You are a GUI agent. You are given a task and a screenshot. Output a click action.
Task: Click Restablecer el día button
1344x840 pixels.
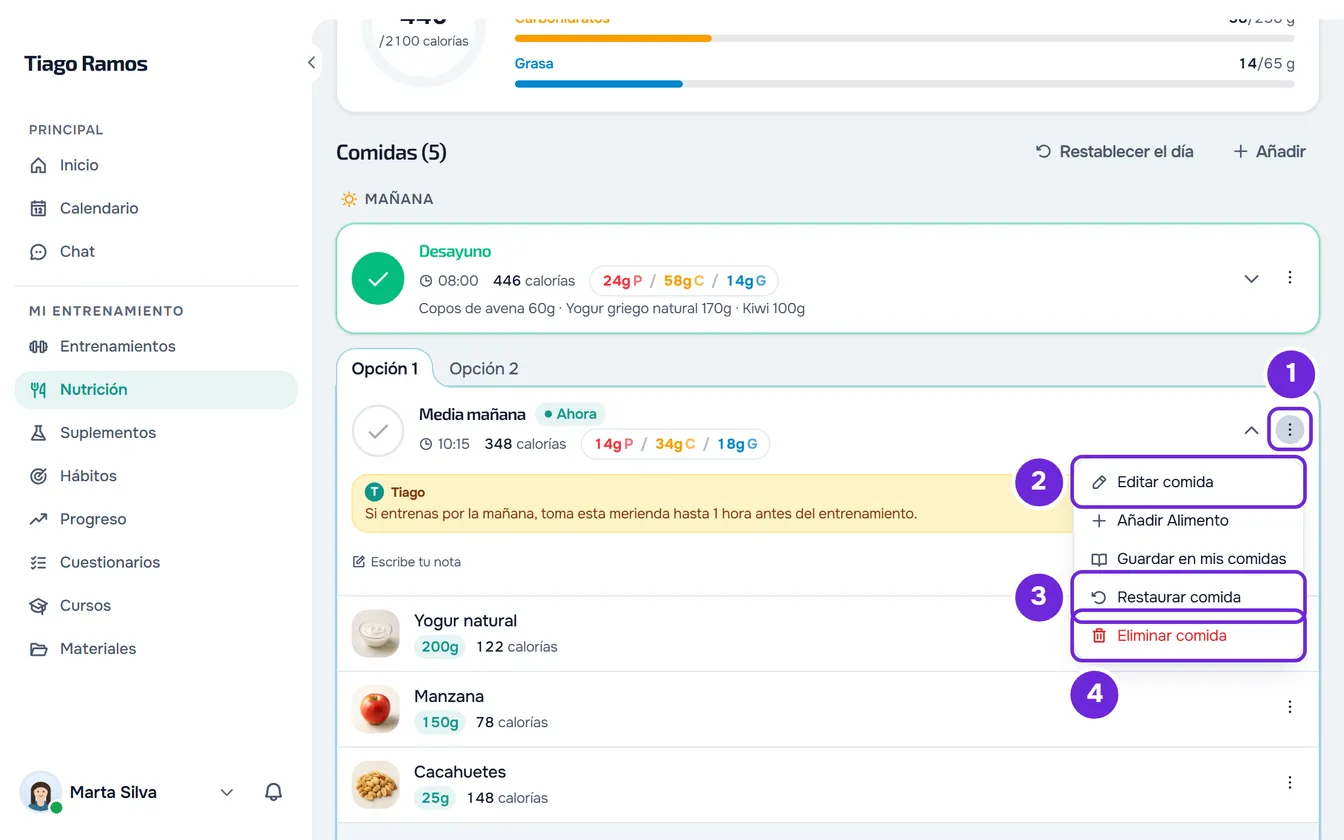[1114, 152]
